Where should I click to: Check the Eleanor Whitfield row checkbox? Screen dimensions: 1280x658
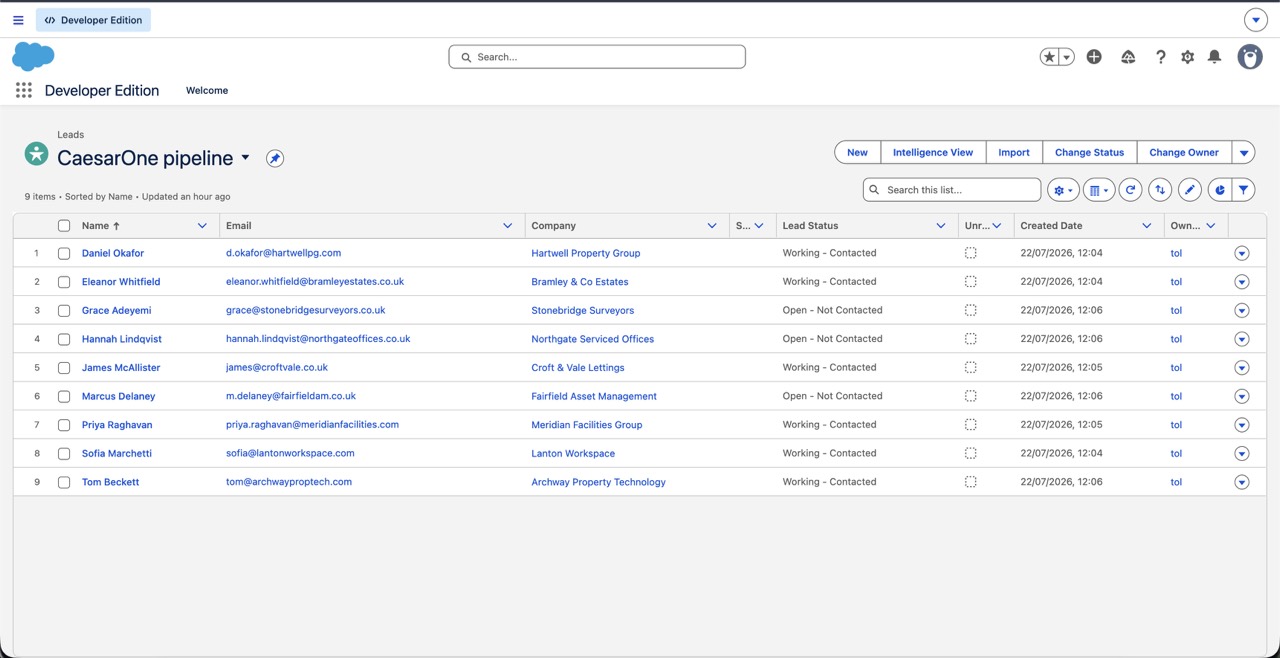64,282
